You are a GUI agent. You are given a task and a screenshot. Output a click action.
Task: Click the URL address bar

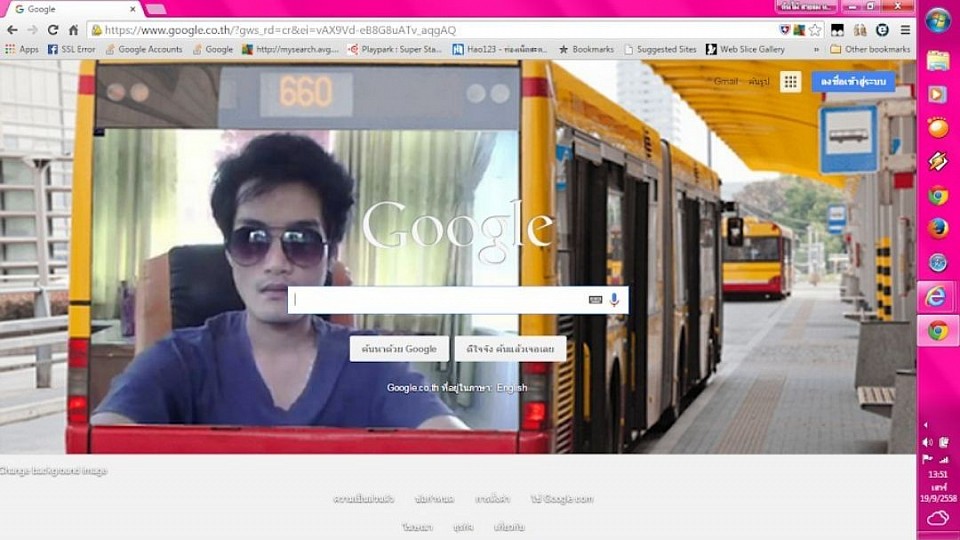(432, 30)
